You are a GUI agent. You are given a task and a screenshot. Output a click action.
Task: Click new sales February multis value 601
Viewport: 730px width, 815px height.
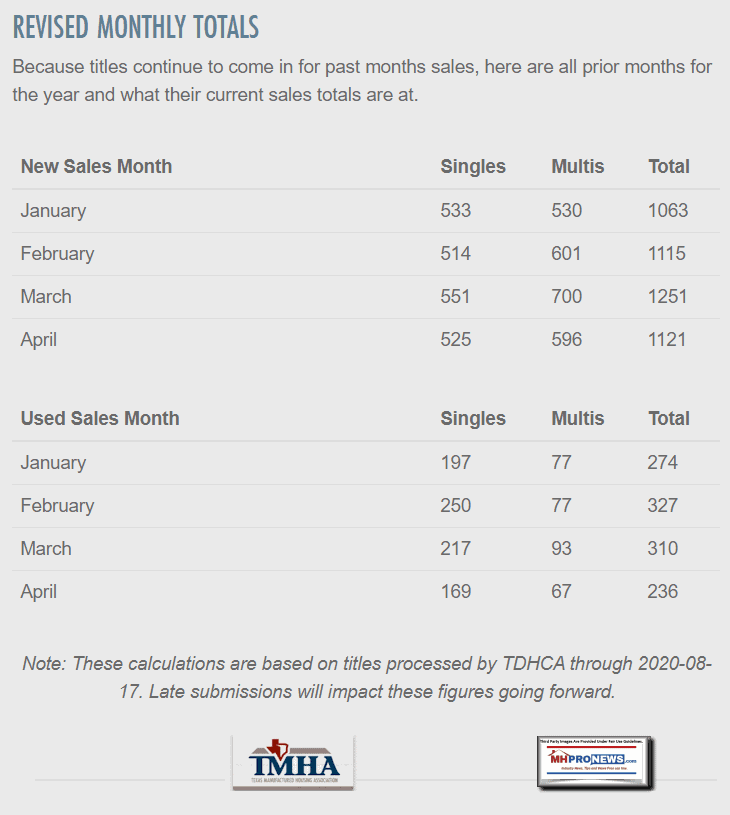(566, 254)
